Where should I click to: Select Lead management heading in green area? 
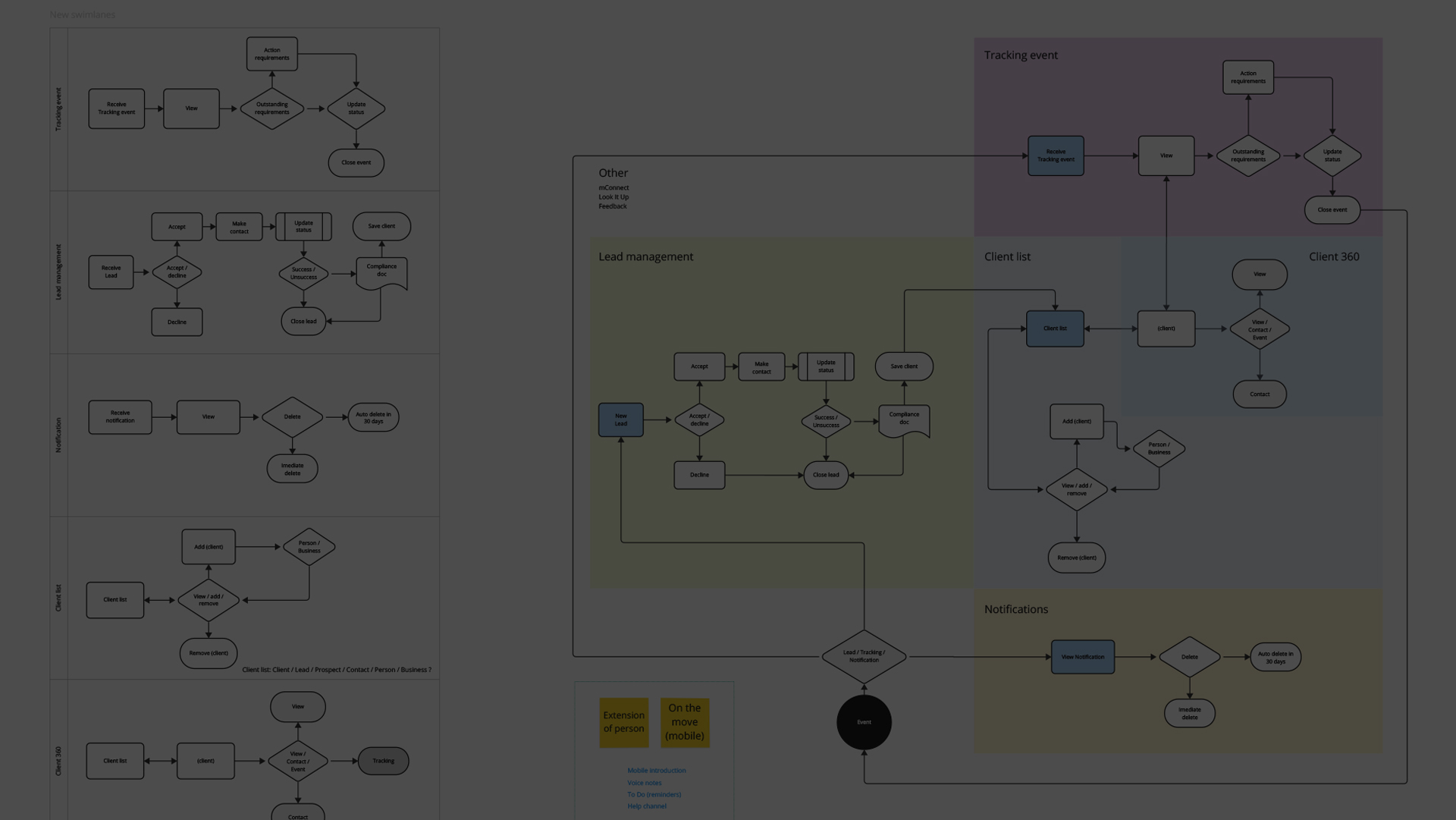(x=646, y=256)
